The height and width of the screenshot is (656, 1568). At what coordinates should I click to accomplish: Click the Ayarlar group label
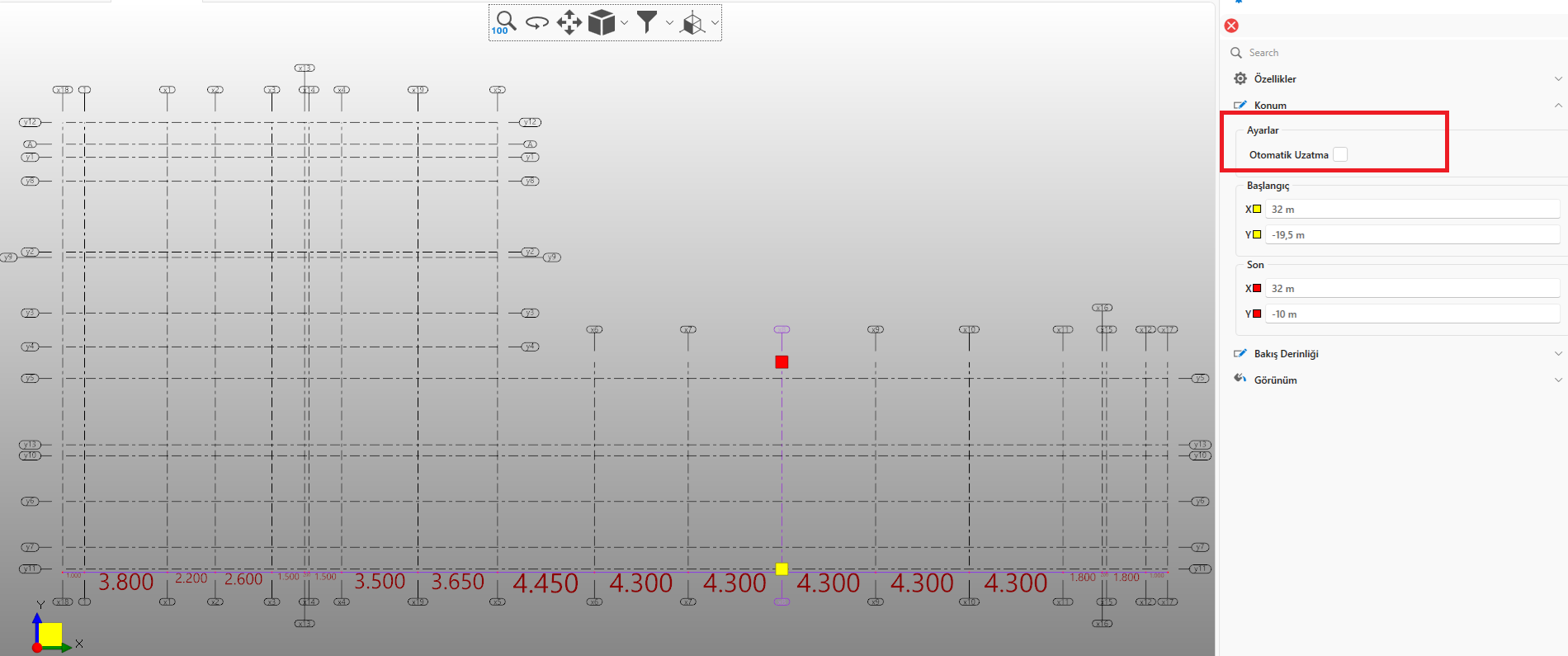[1263, 130]
